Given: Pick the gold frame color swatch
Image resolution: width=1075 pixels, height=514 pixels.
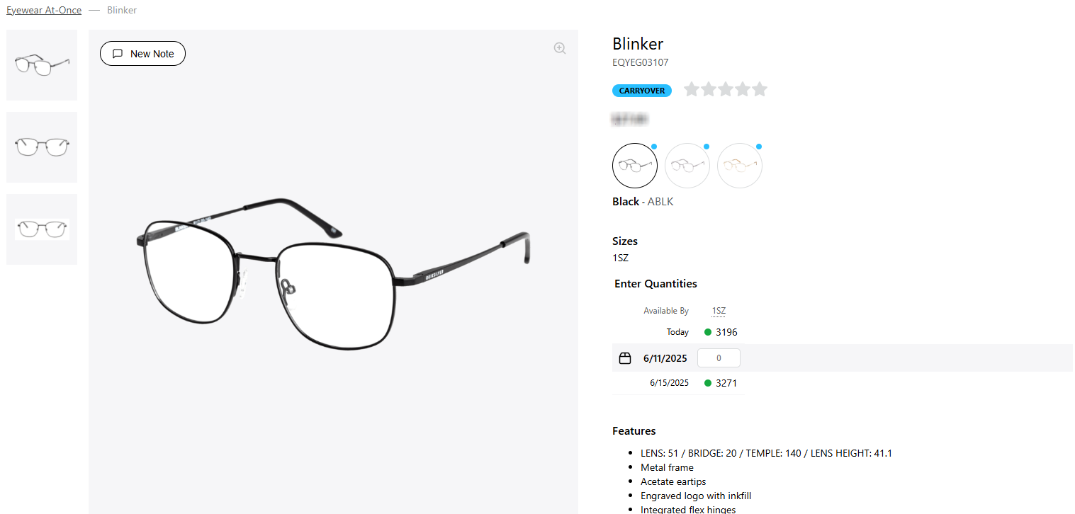Looking at the screenshot, I should (740, 165).
